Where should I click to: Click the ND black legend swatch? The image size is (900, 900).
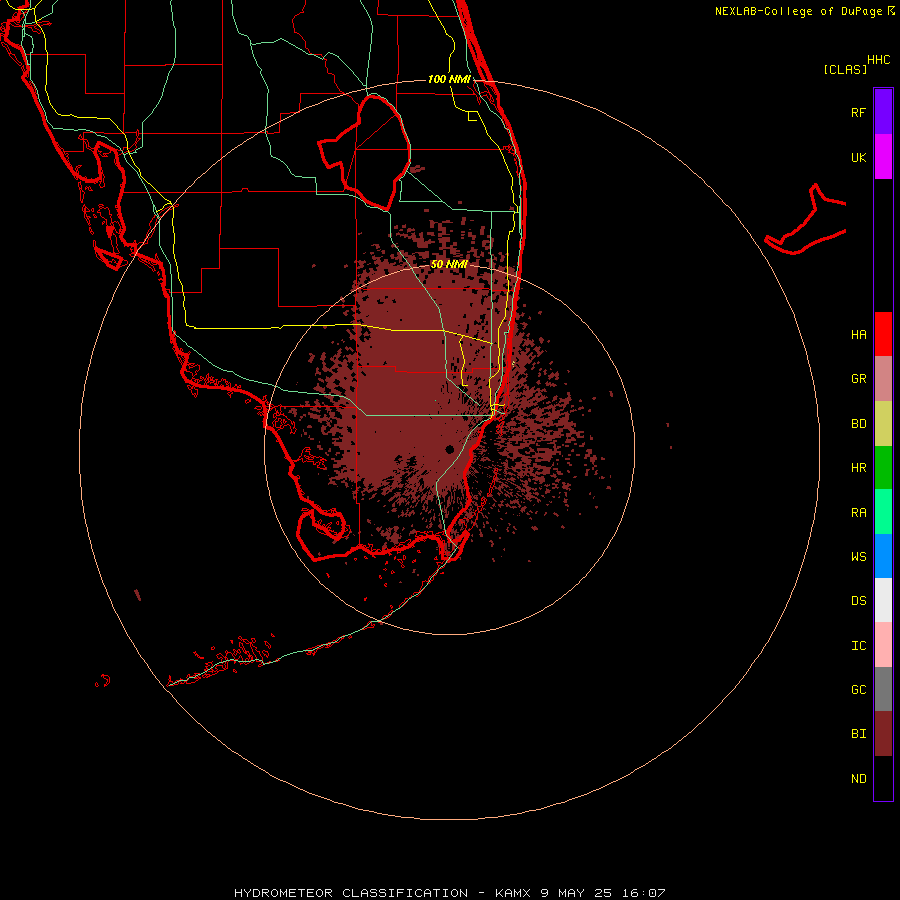click(883, 778)
